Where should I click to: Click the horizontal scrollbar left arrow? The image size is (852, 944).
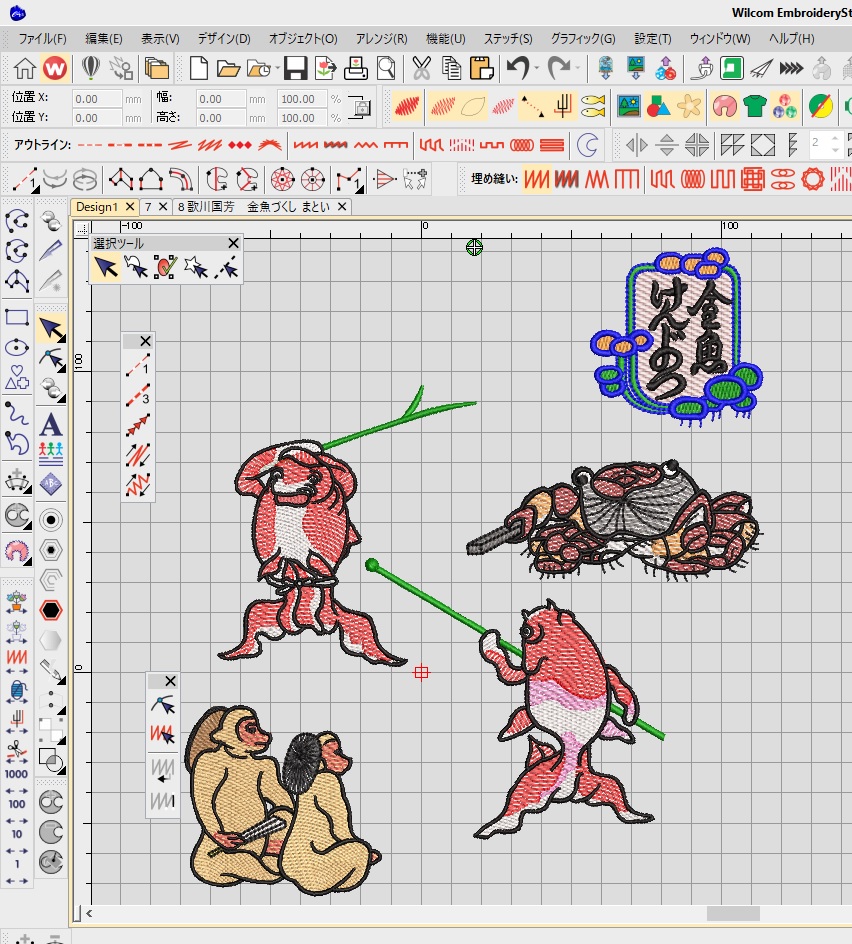(89, 913)
